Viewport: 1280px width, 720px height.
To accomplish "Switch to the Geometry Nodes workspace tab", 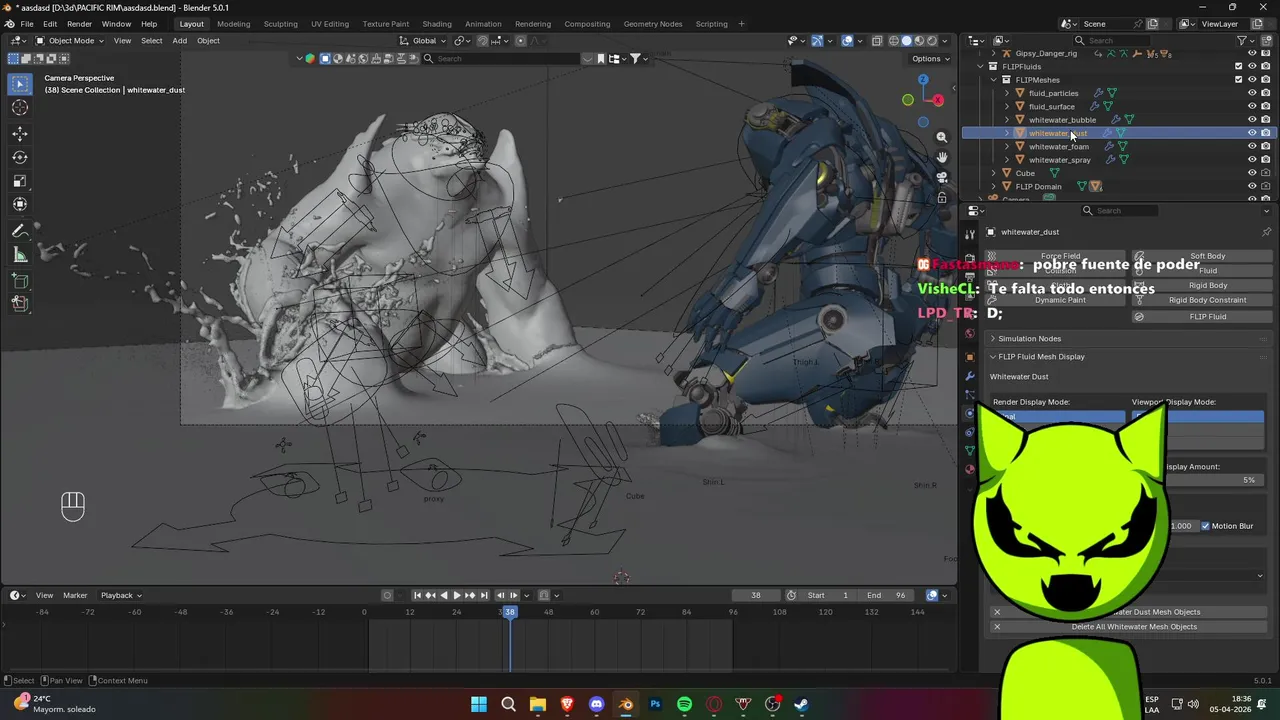I will click(x=653, y=24).
